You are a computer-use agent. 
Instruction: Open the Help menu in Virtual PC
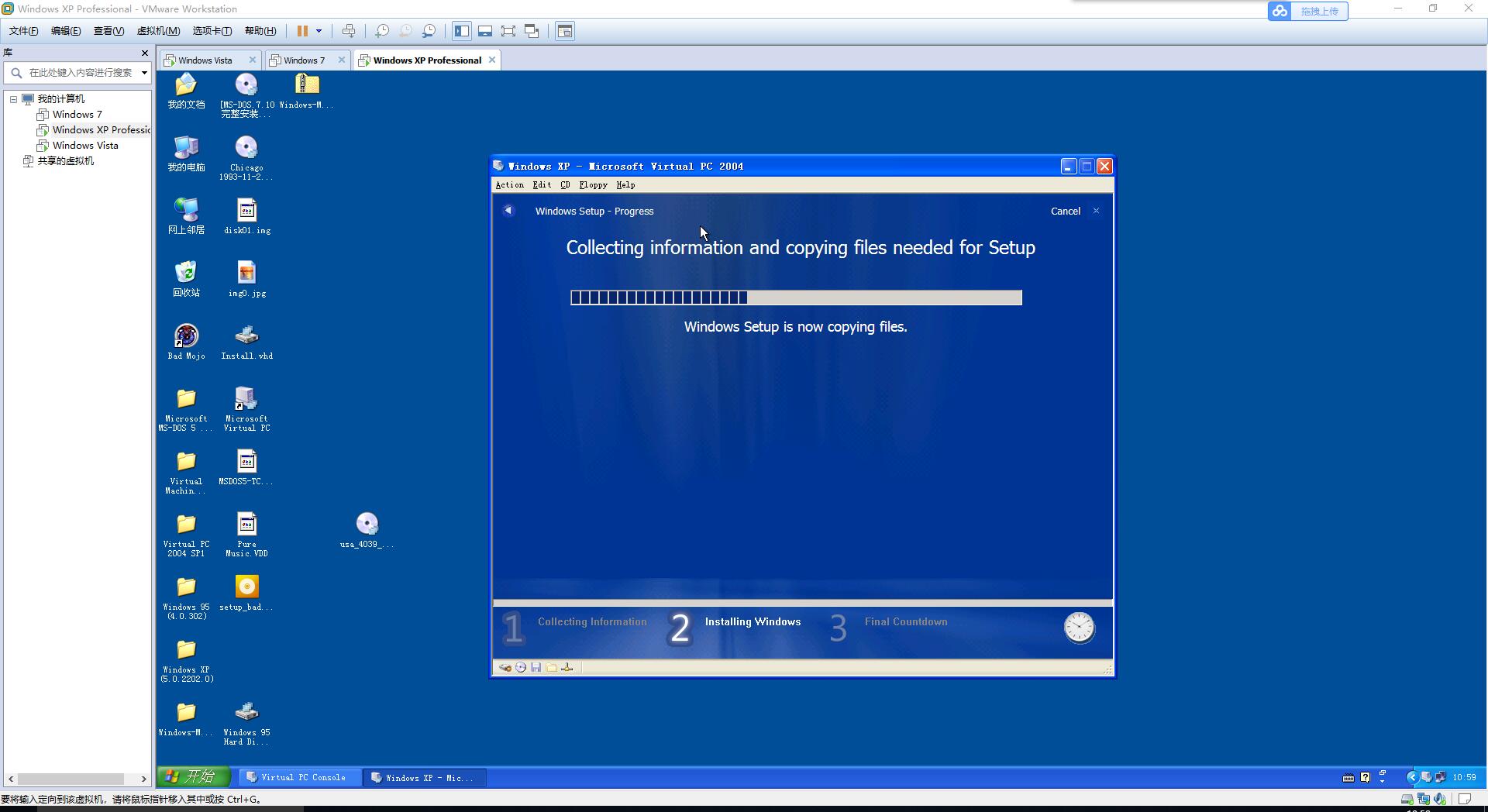coord(625,185)
